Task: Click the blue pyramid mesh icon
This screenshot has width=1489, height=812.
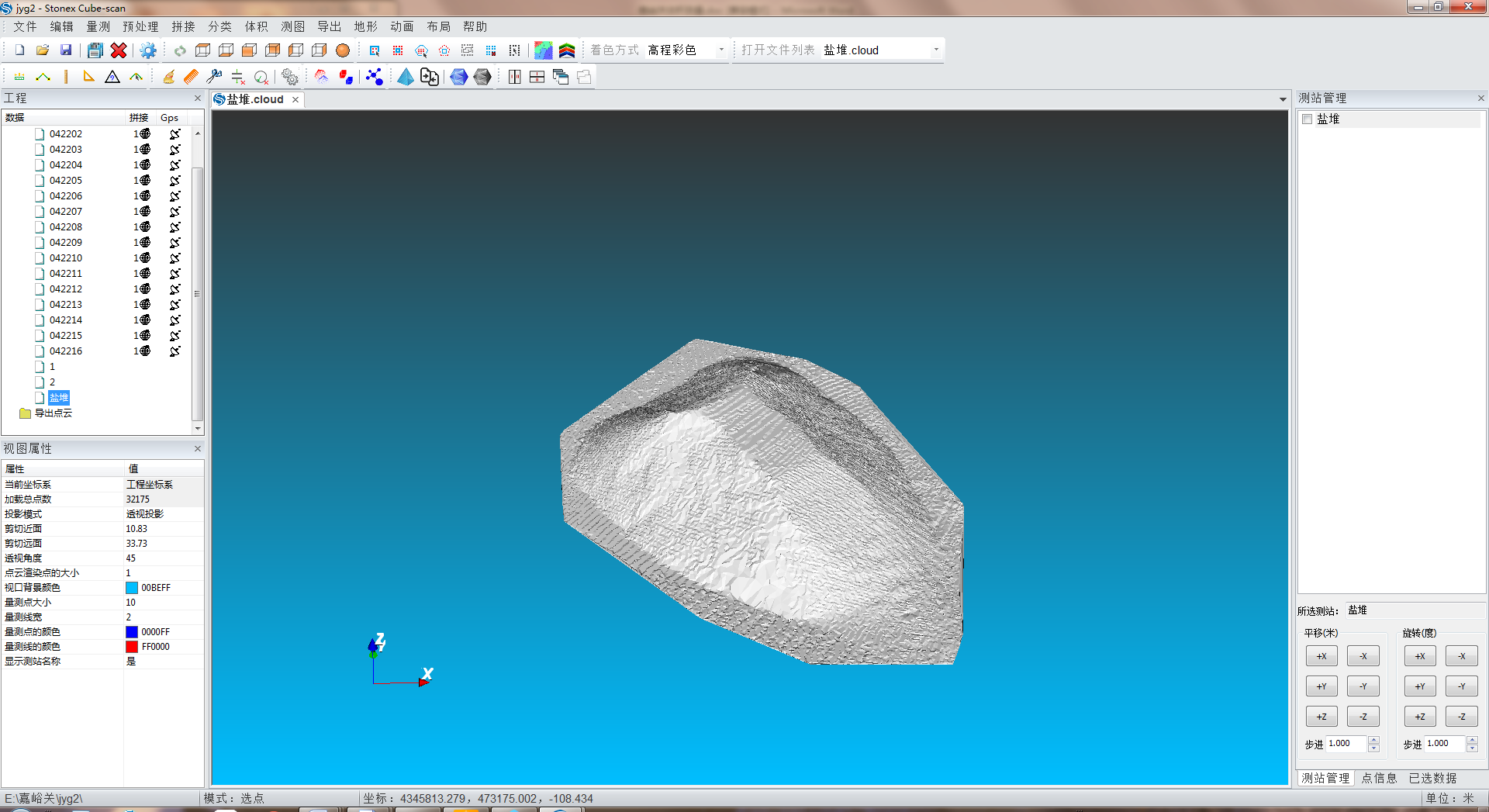Action: [406, 77]
